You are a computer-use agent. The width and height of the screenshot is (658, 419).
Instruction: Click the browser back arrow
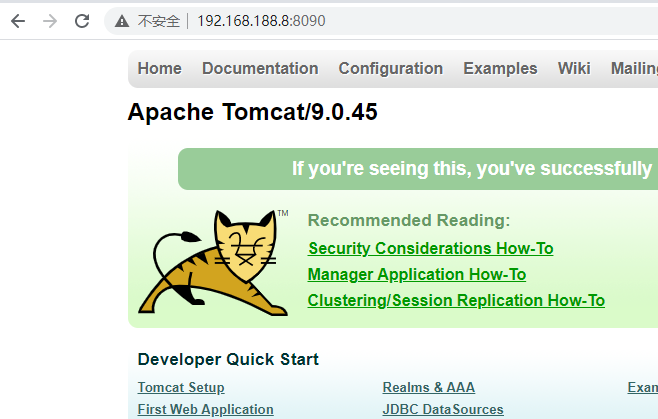coord(18,21)
